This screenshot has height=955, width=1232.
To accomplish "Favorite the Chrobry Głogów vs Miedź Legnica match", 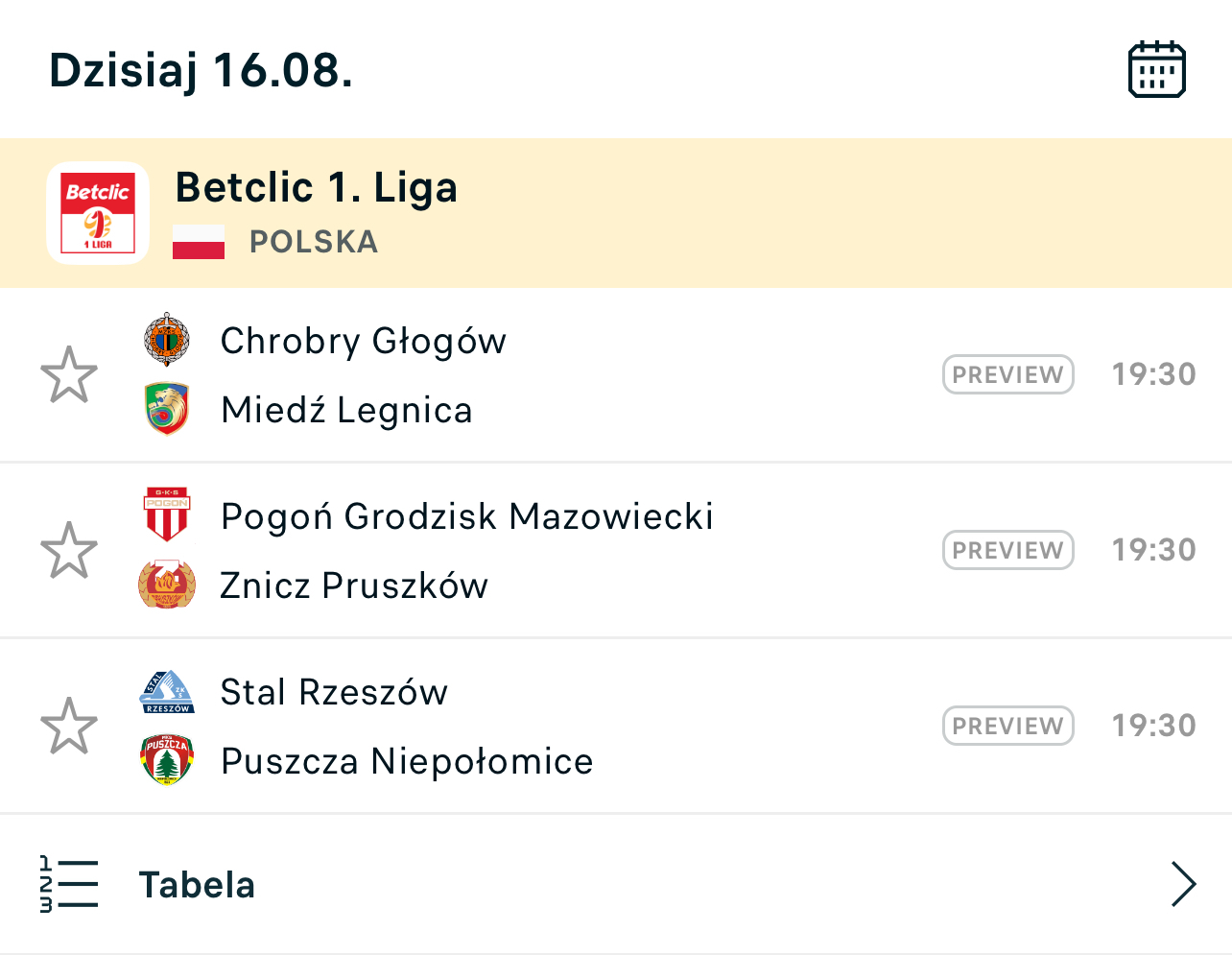I will (69, 374).
